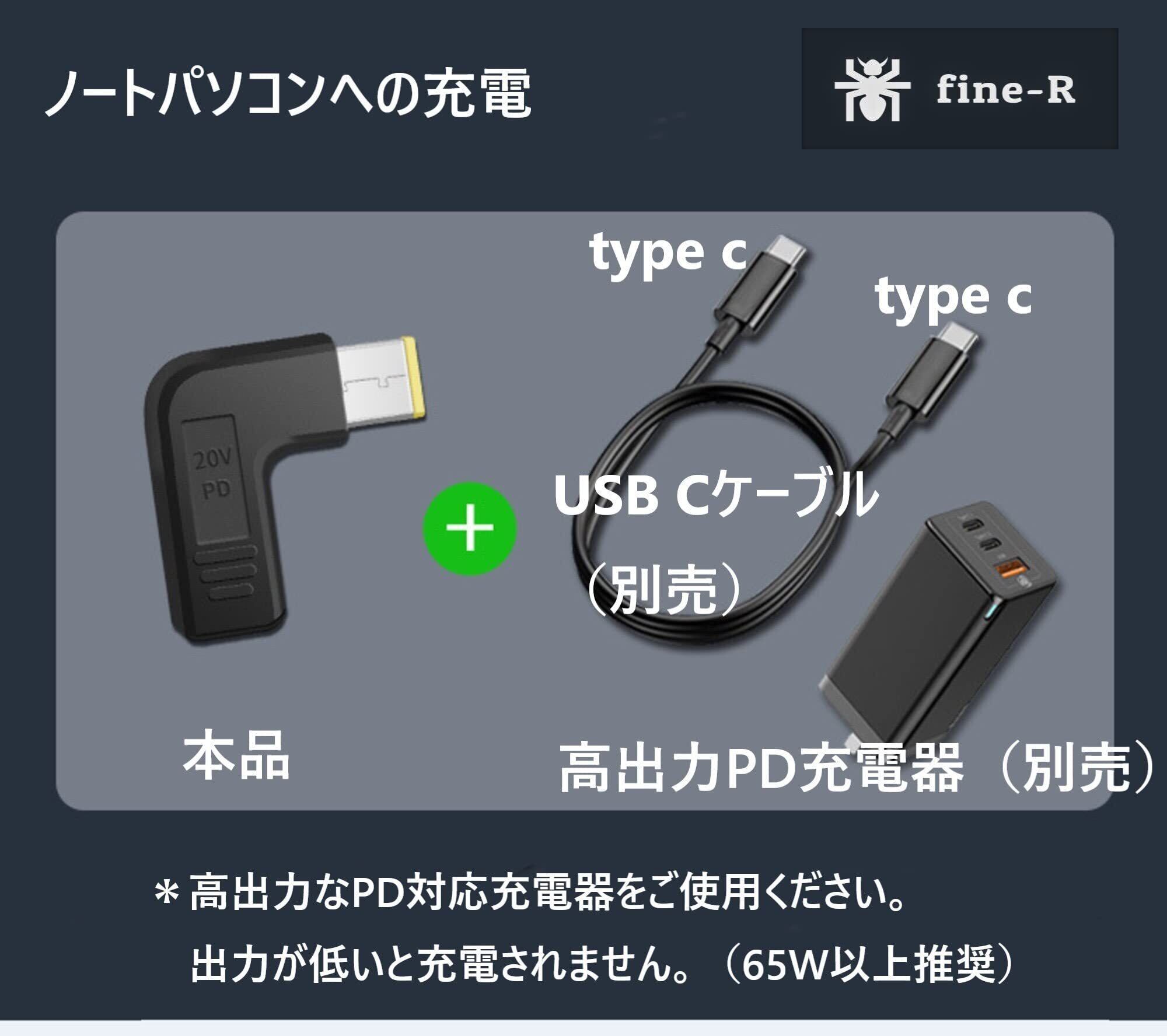Screen dimensions: 1167x1036
Task: Click the right type c text label
Action: (953, 298)
